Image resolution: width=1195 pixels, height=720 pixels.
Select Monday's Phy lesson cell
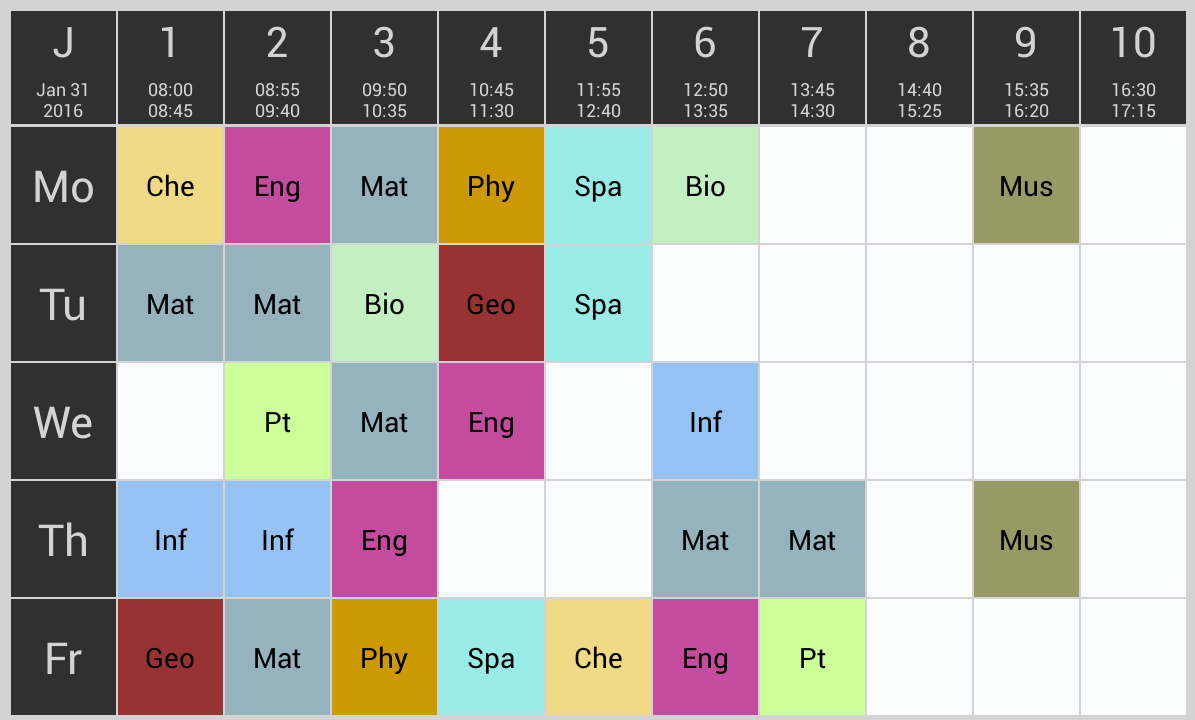(491, 185)
